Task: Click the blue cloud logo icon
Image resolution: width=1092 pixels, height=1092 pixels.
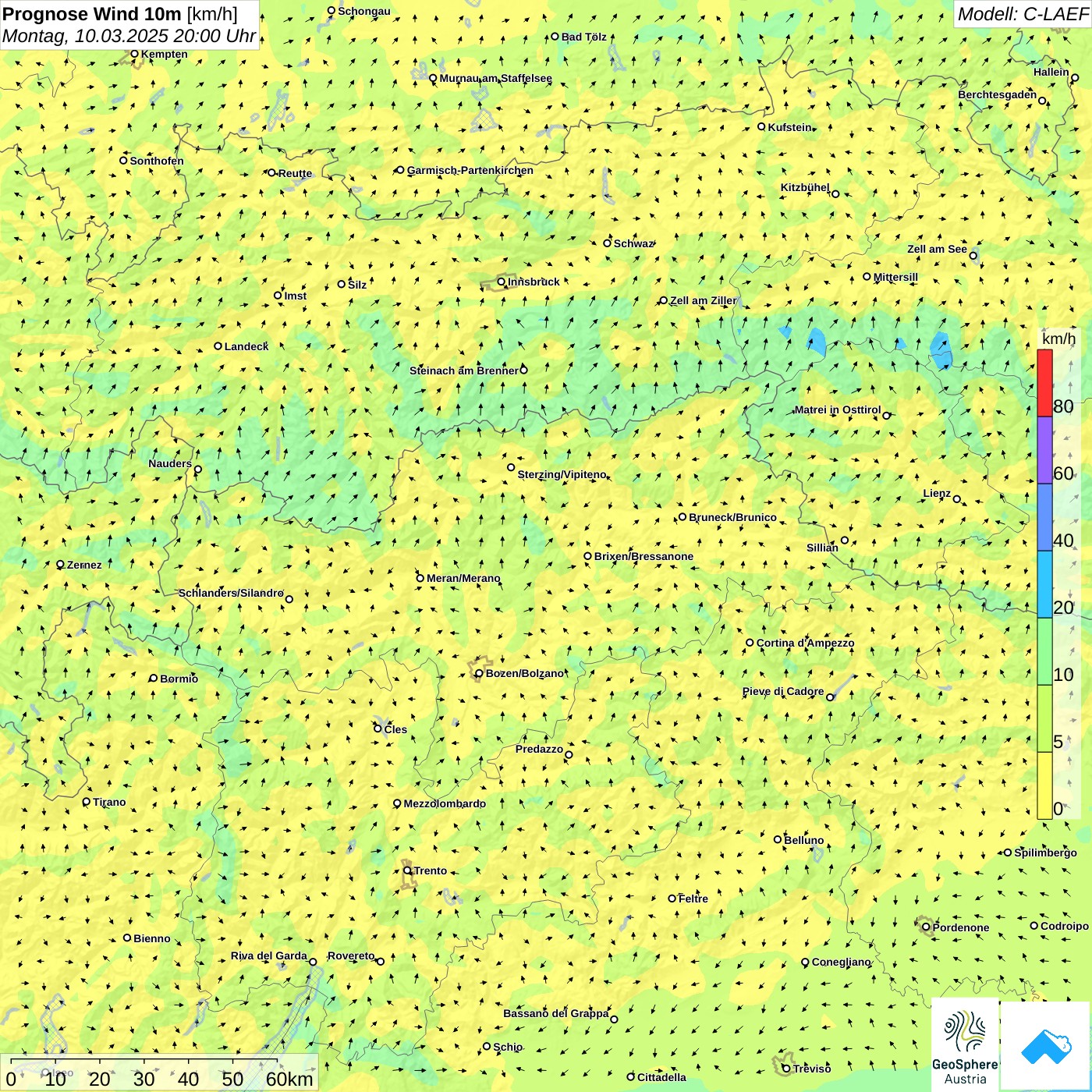Action: click(x=1046, y=1047)
